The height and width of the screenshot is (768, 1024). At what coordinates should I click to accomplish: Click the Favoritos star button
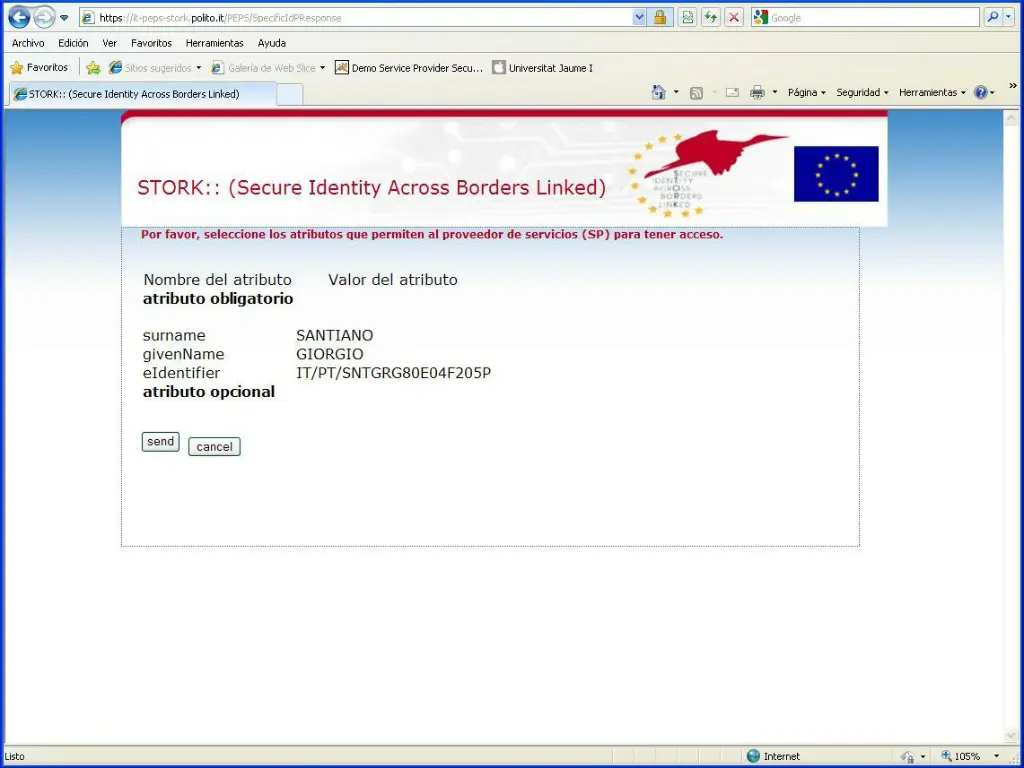(x=39, y=67)
